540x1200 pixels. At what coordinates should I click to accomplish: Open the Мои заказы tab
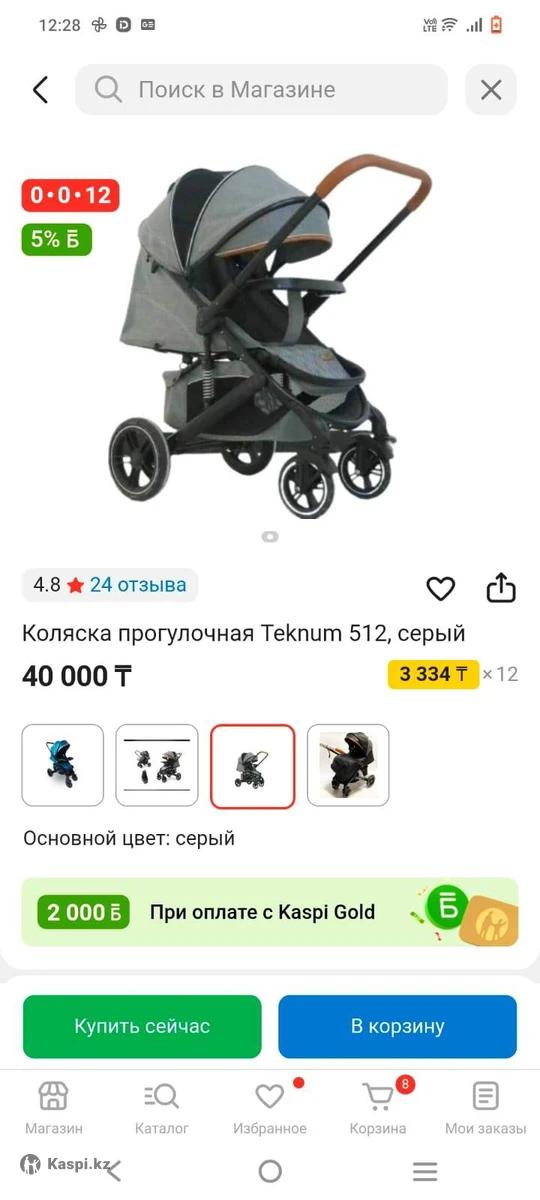point(486,1108)
